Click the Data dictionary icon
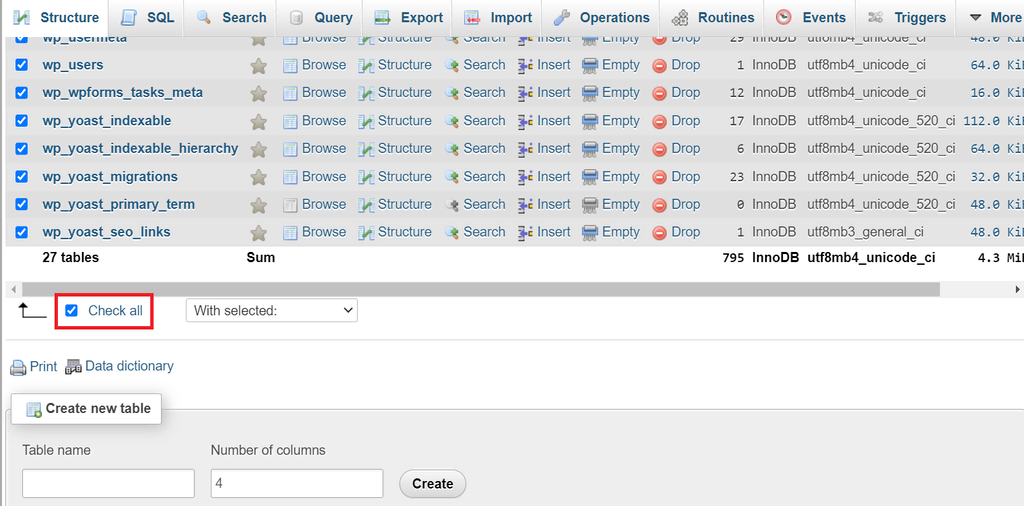1024x506 pixels. point(73,367)
